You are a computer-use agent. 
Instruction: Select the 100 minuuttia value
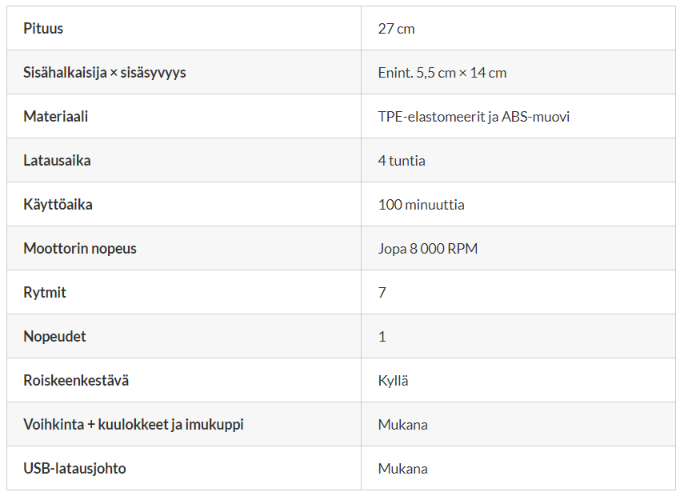(420, 205)
